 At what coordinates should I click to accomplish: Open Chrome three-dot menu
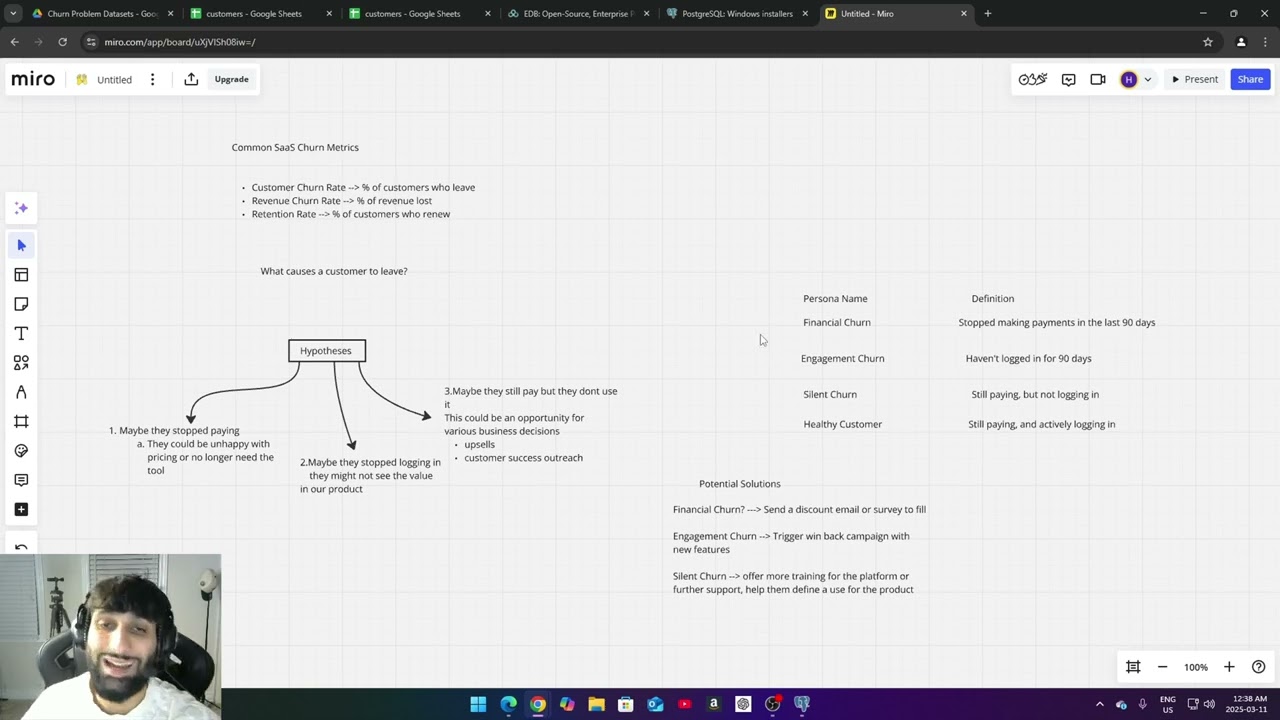tap(1267, 42)
